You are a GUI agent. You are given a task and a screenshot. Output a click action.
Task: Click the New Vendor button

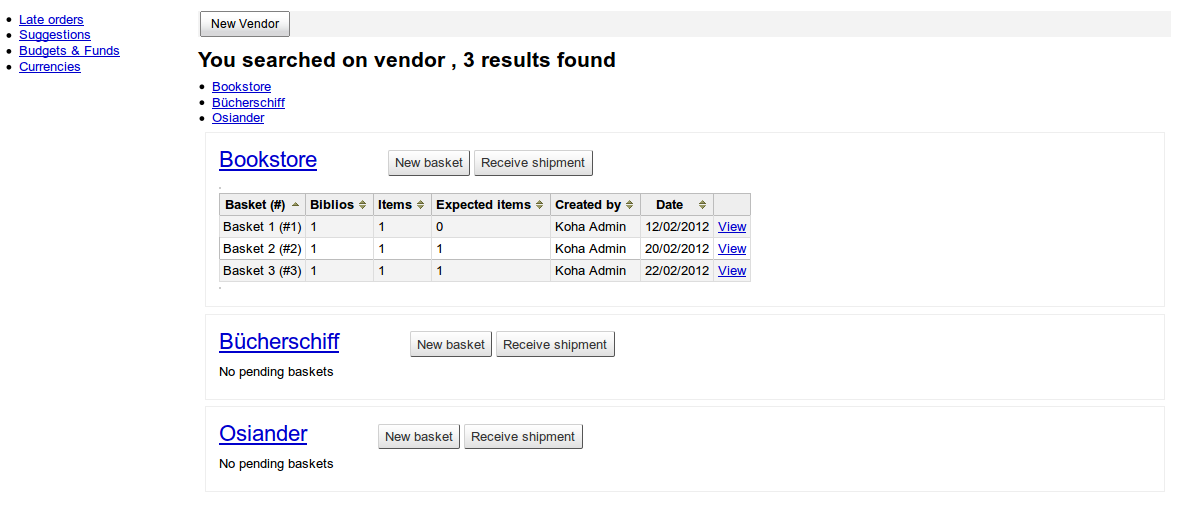tap(245, 24)
